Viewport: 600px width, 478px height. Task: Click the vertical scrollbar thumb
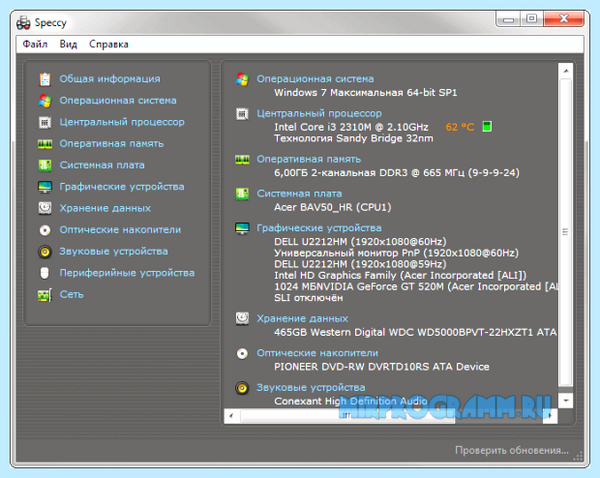566,232
